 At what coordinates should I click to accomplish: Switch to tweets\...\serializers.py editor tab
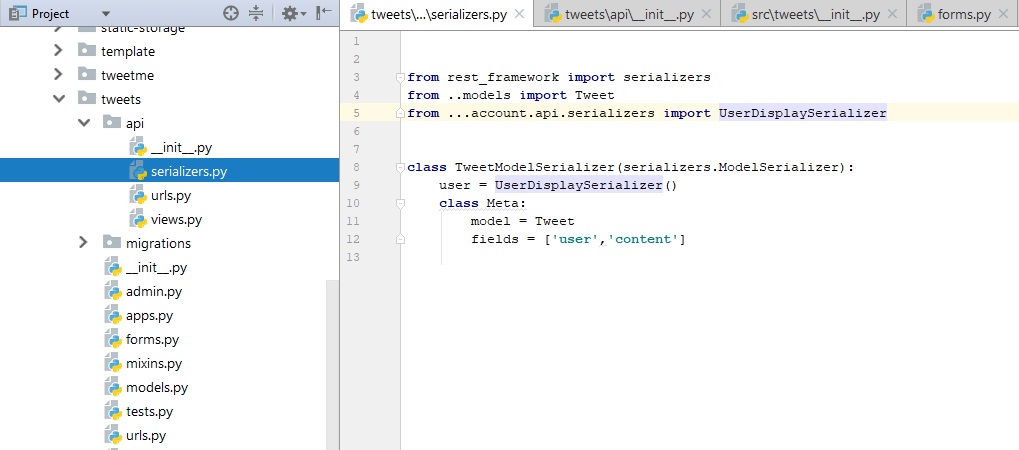[x=439, y=14]
